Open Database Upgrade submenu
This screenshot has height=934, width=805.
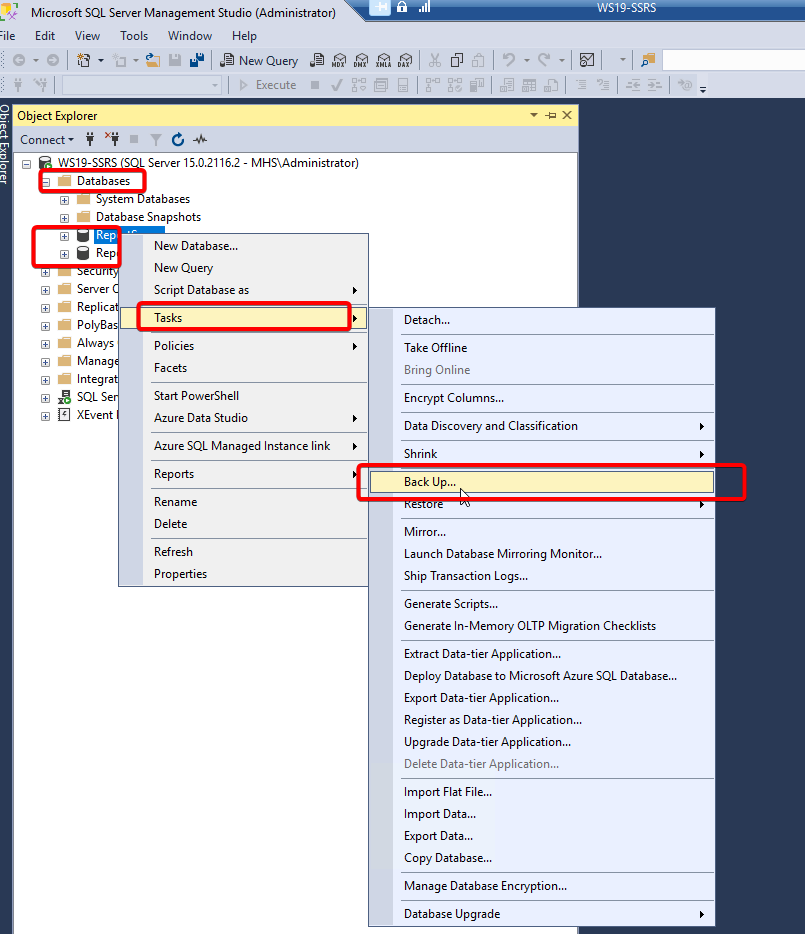coord(542,913)
